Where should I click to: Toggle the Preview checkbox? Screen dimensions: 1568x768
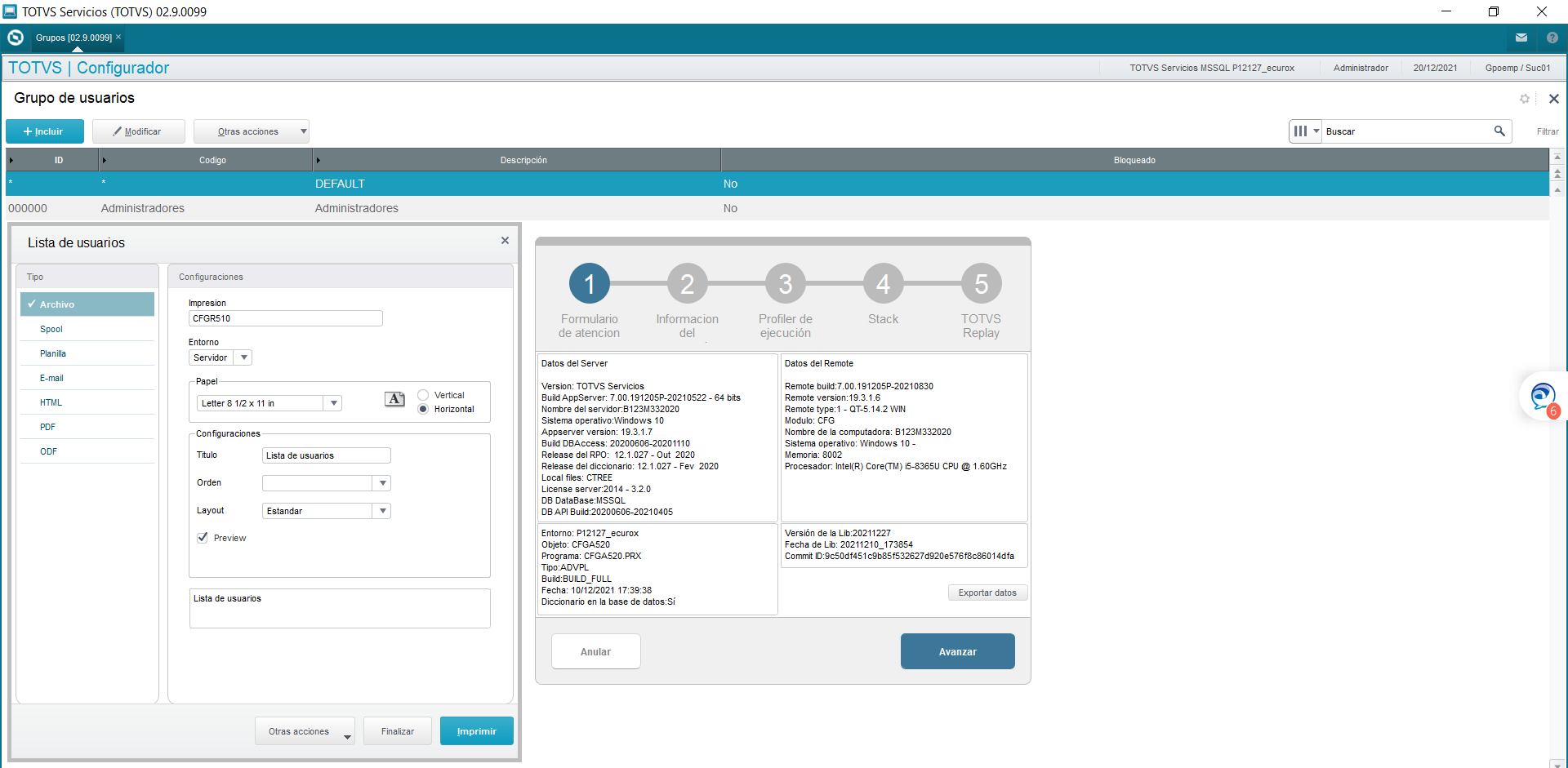pos(203,538)
